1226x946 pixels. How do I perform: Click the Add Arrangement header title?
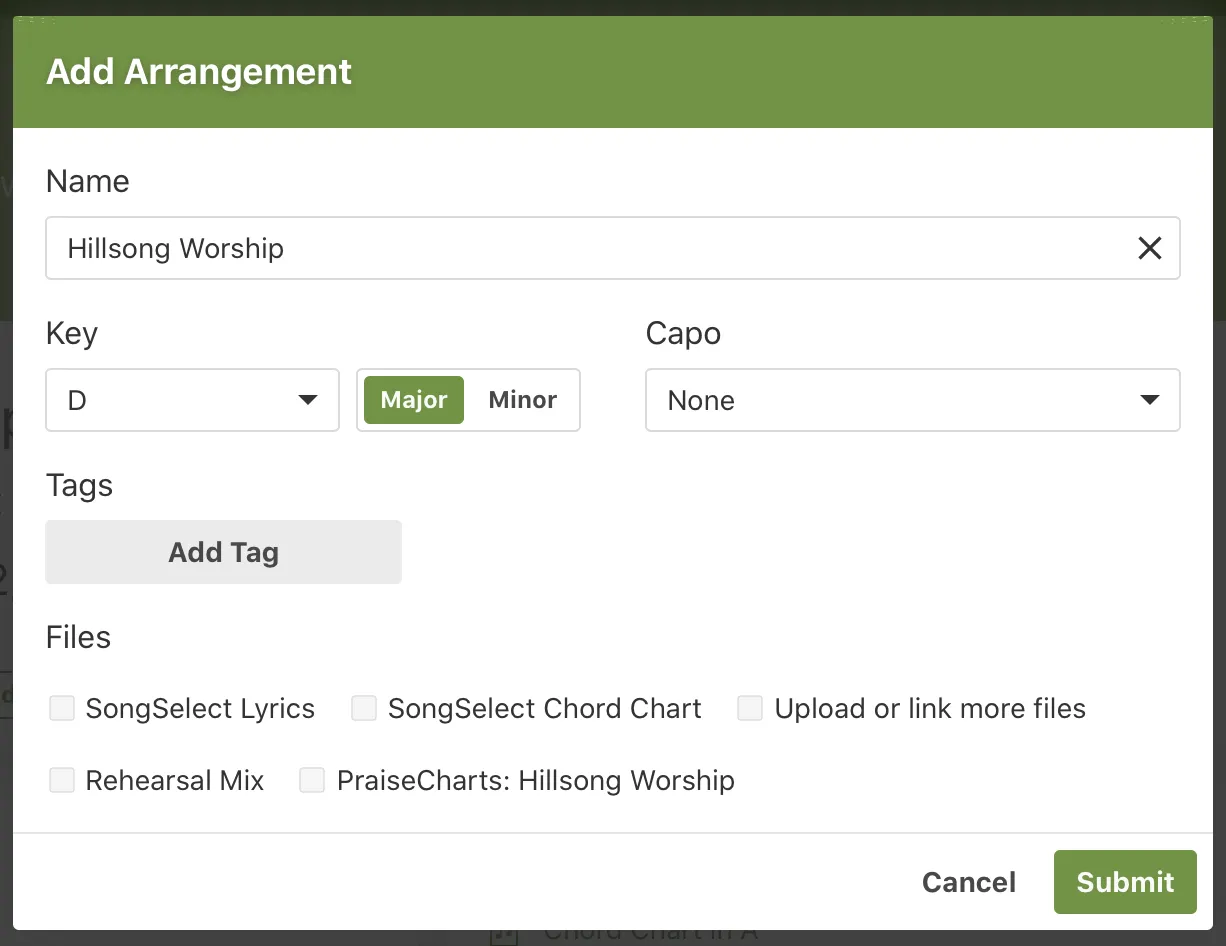(x=199, y=72)
